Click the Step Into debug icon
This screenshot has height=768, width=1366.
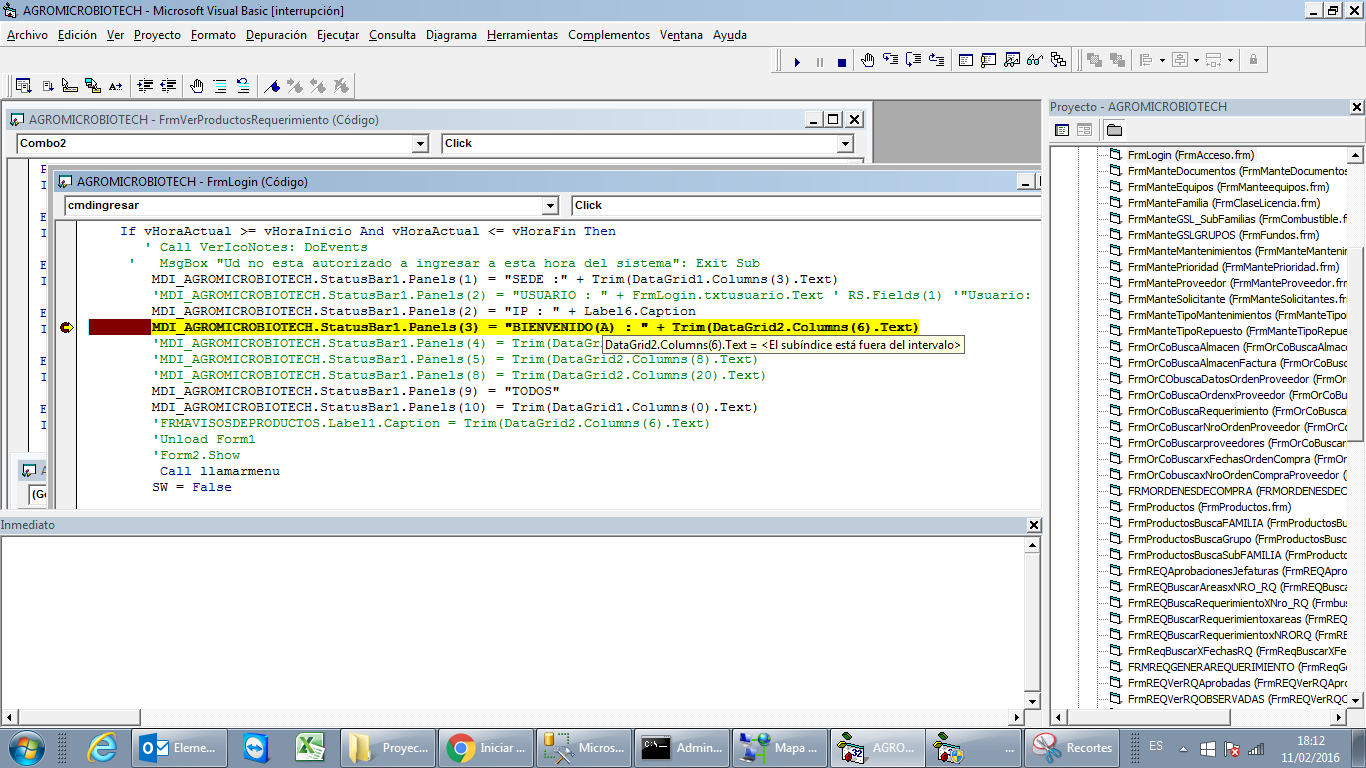[x=891, y=61]
